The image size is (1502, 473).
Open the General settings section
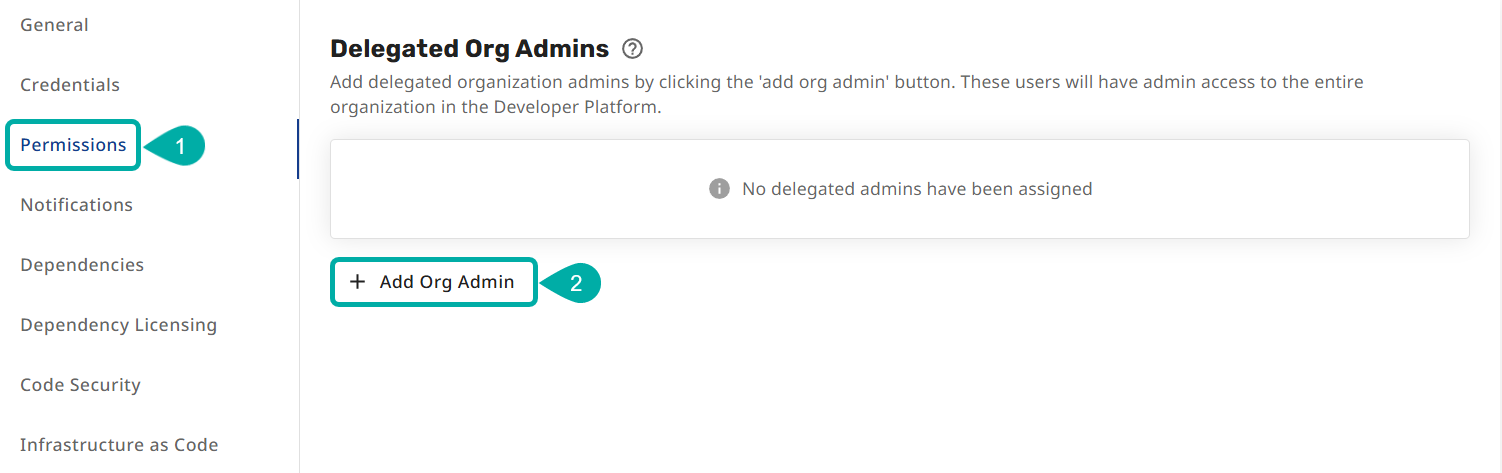click(x=54, y=25)
